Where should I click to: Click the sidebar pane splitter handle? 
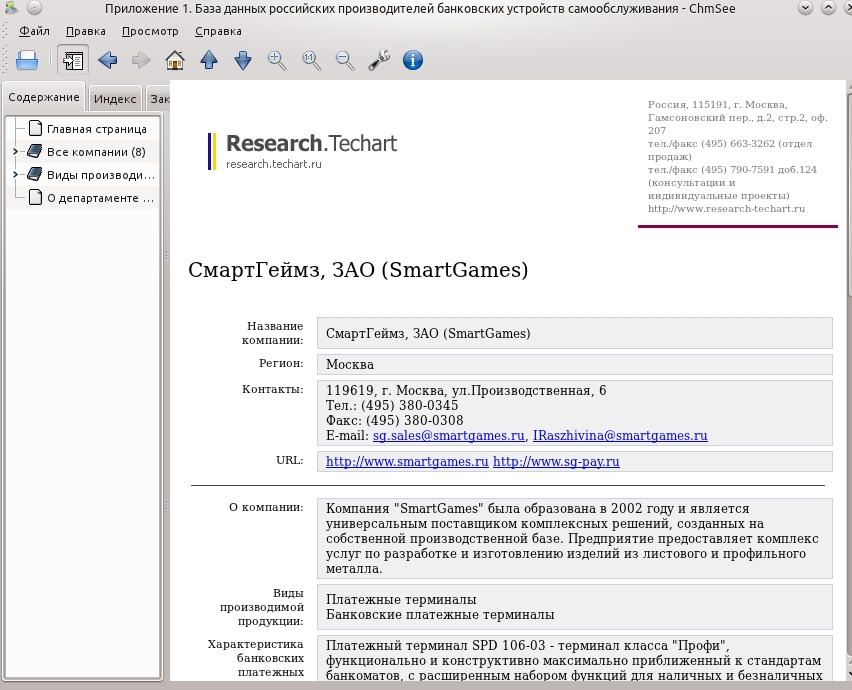166,380
